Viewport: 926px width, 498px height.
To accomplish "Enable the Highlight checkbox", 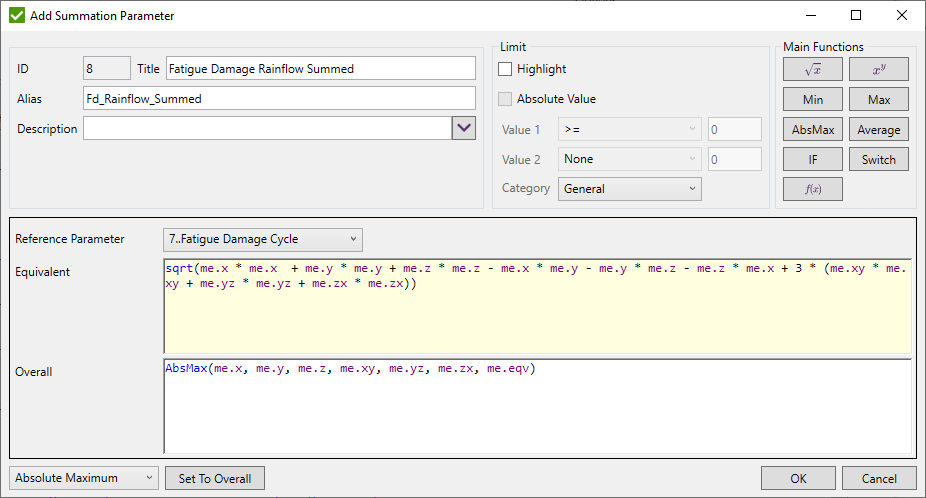I will 506,69.
